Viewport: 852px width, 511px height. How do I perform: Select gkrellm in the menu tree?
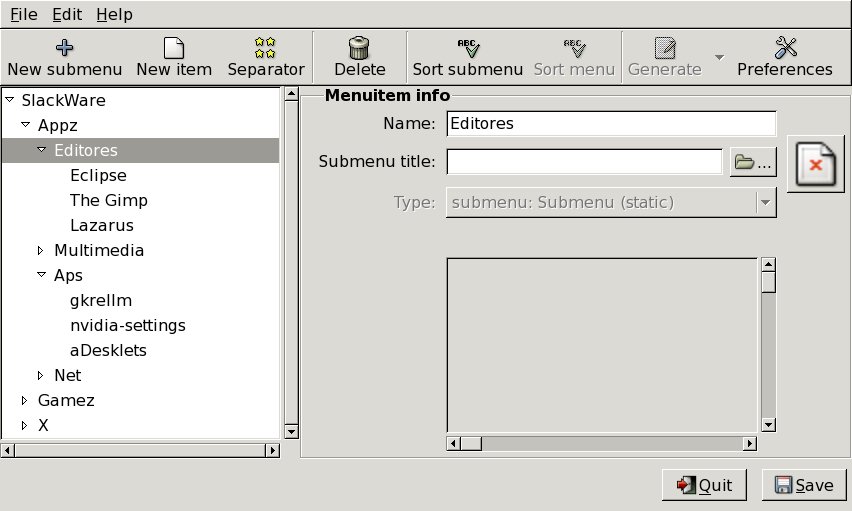click(101, 300)
